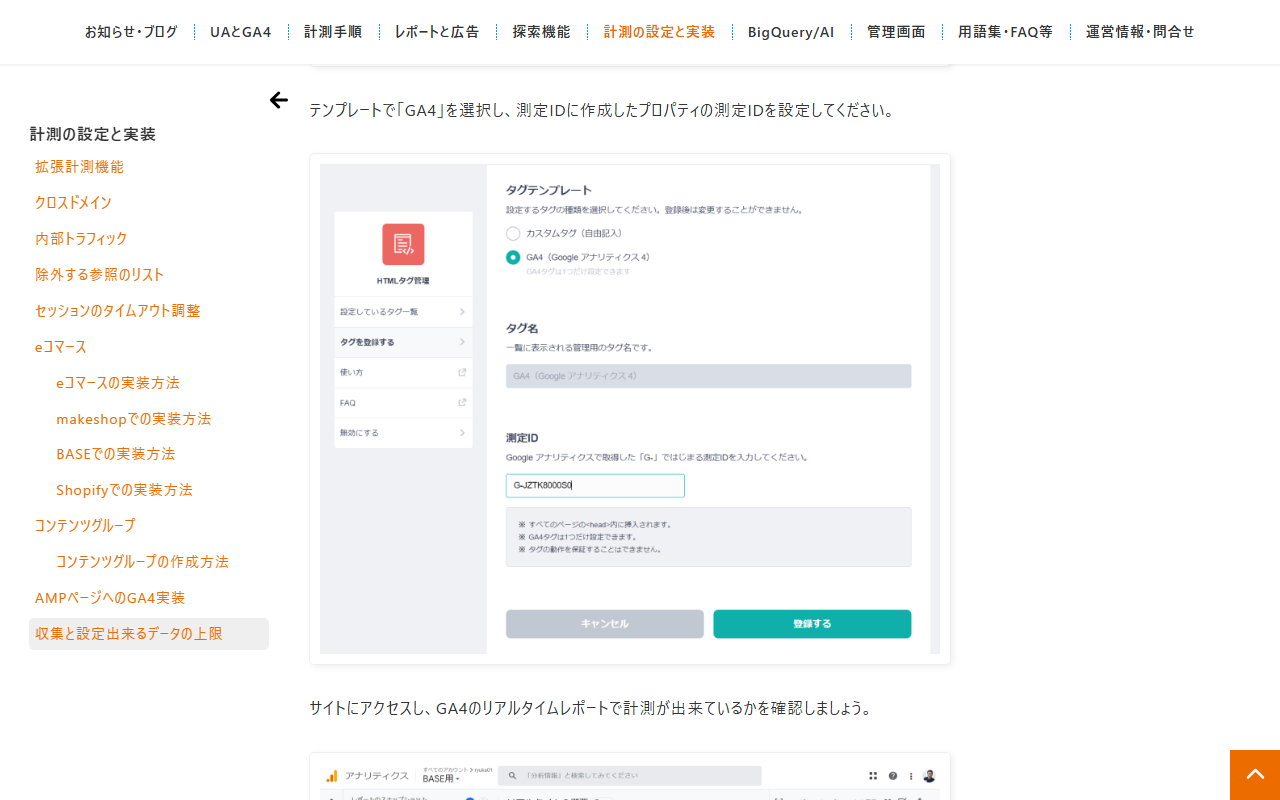Open the 計測手順 menu

tap(333, 31)
